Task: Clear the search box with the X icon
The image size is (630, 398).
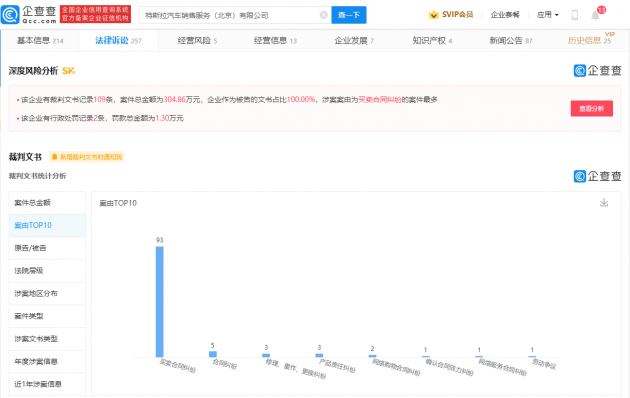Action: pos(323,15)
